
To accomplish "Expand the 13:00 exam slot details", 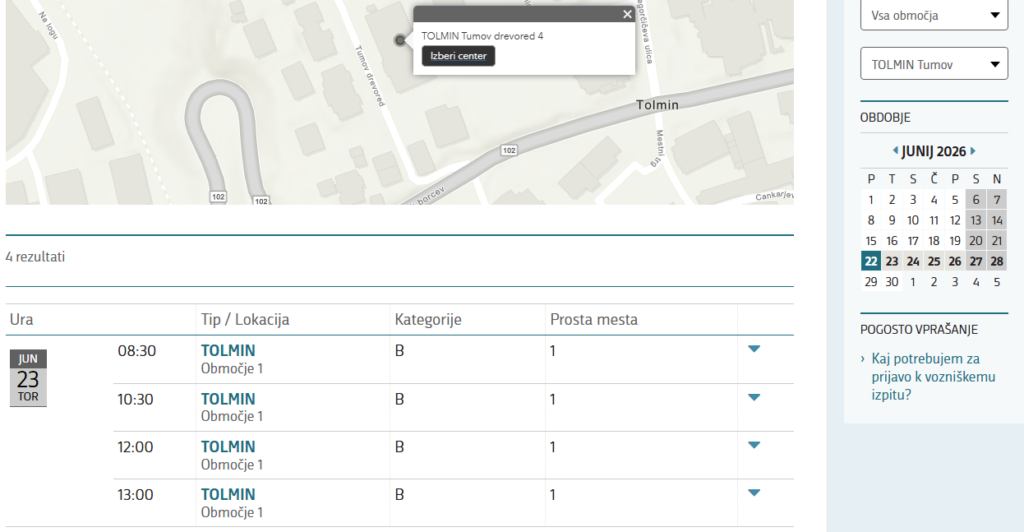I will (x=754, y=492).
